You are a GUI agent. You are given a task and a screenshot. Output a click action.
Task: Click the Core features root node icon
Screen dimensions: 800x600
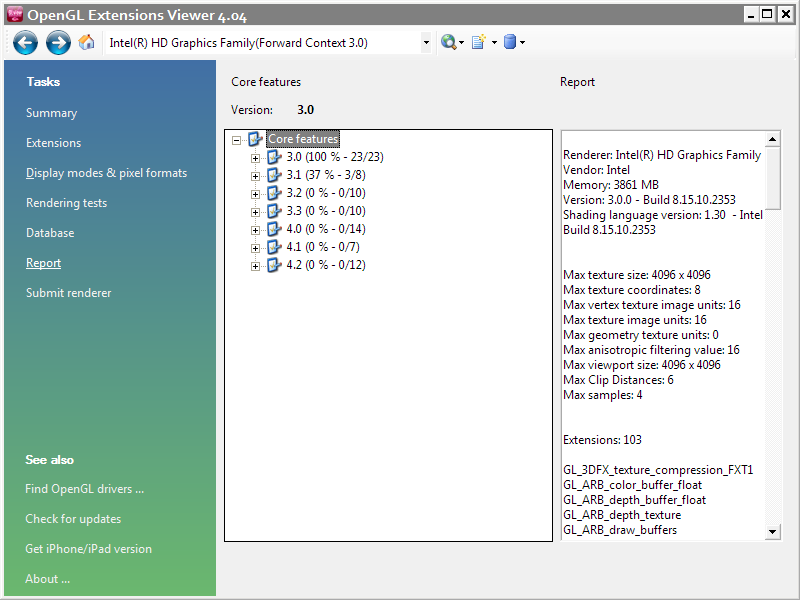(x=255, y=139)
